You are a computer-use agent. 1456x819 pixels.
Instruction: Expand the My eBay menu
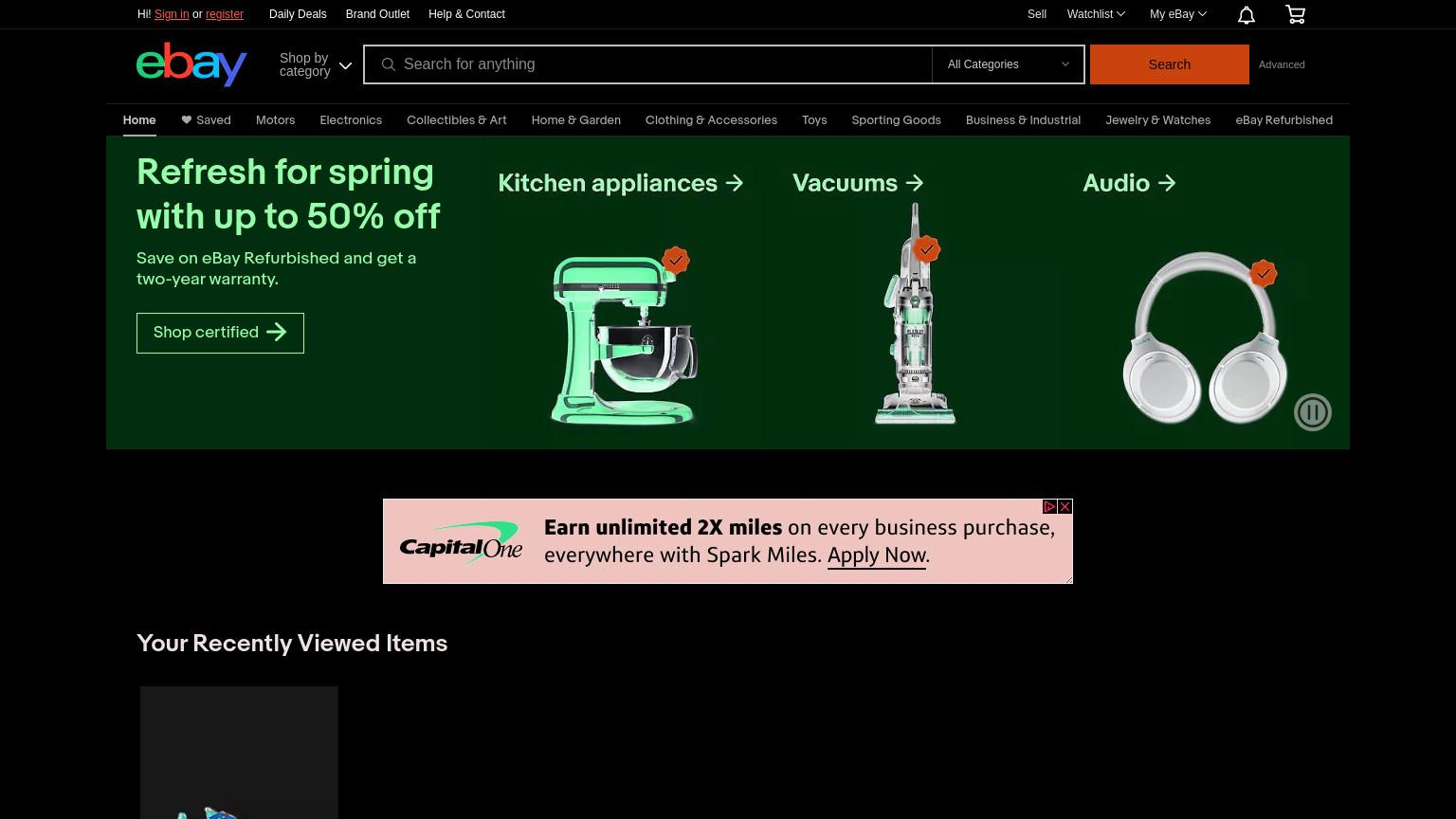(x=1178, y=14)
